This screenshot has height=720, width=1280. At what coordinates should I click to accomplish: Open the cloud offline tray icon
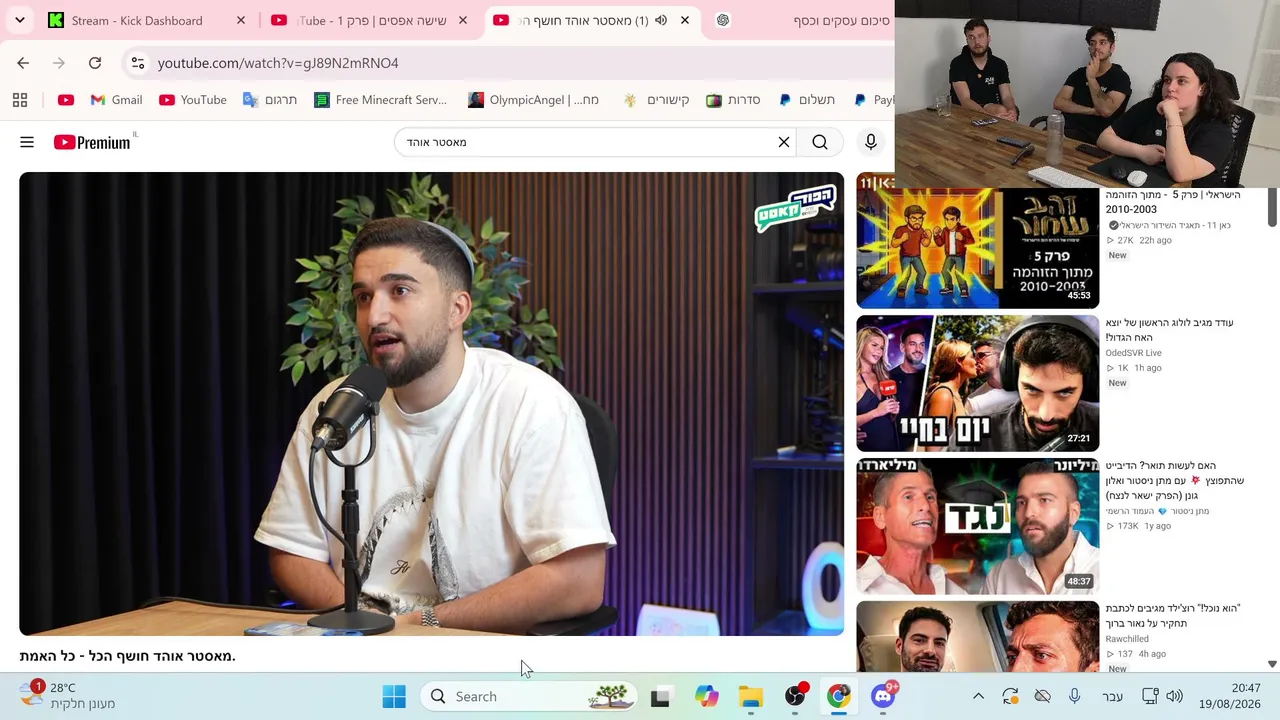tap(1042, 696)
